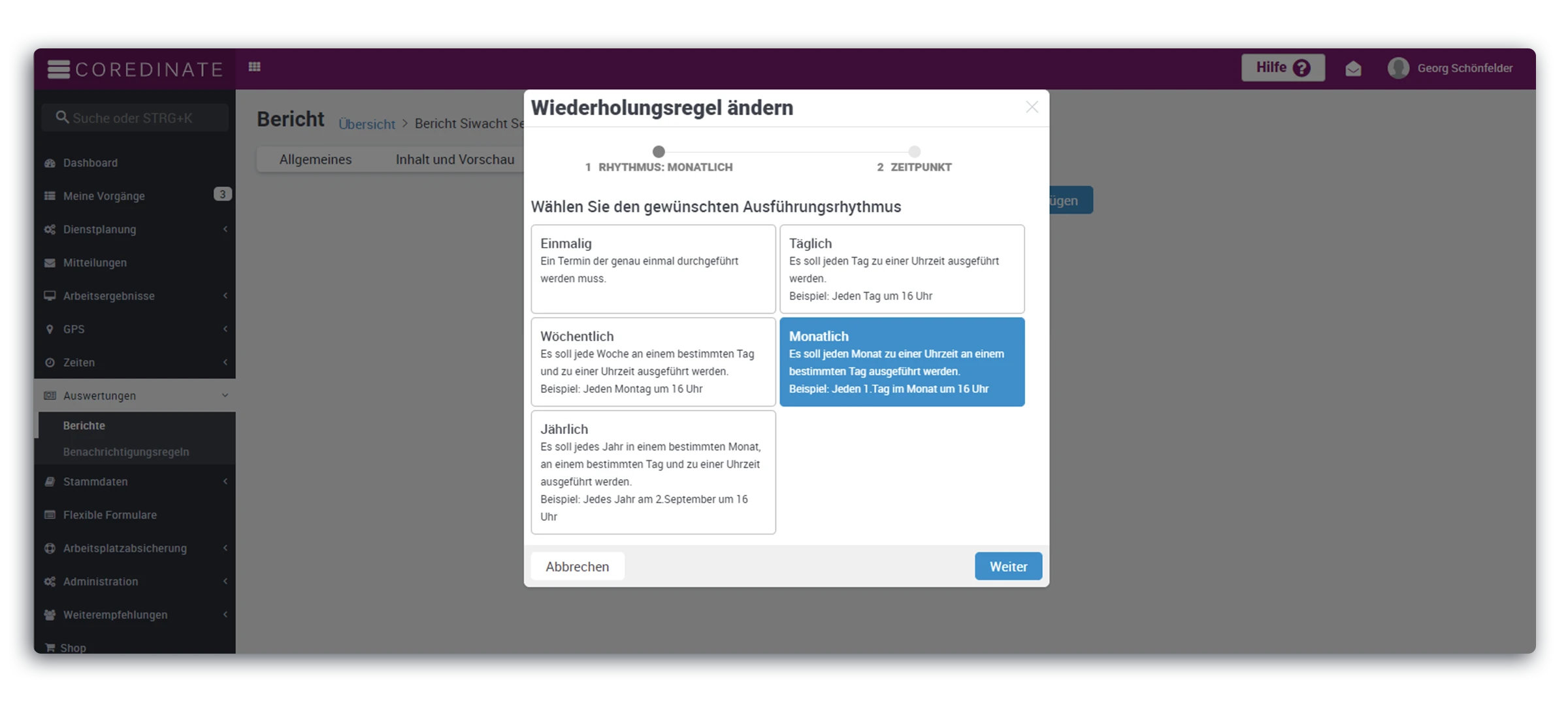1568x702 pixels.
Task: Expand the Administration submenu chevron
Action: point(225,582)
